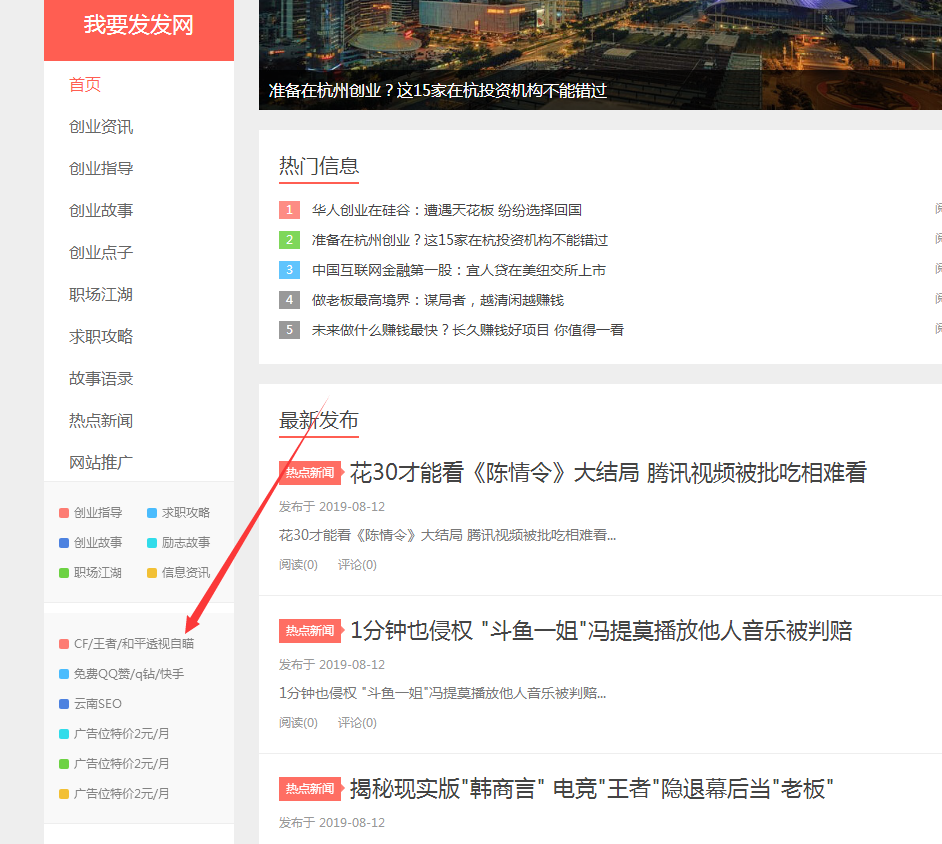Select the yellow 信息资讯 tag

(185, 573)
